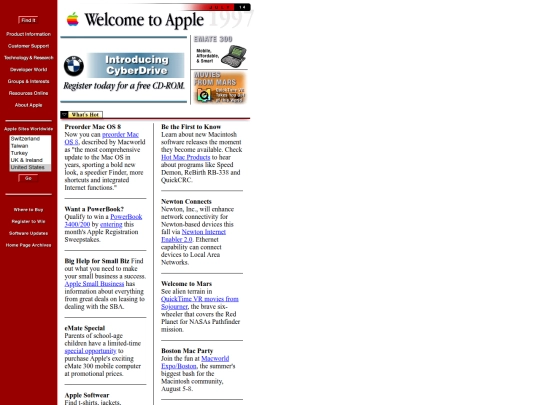540x405 pixels.
Task: Click the Find It button
Action: [x=28, y=20]
